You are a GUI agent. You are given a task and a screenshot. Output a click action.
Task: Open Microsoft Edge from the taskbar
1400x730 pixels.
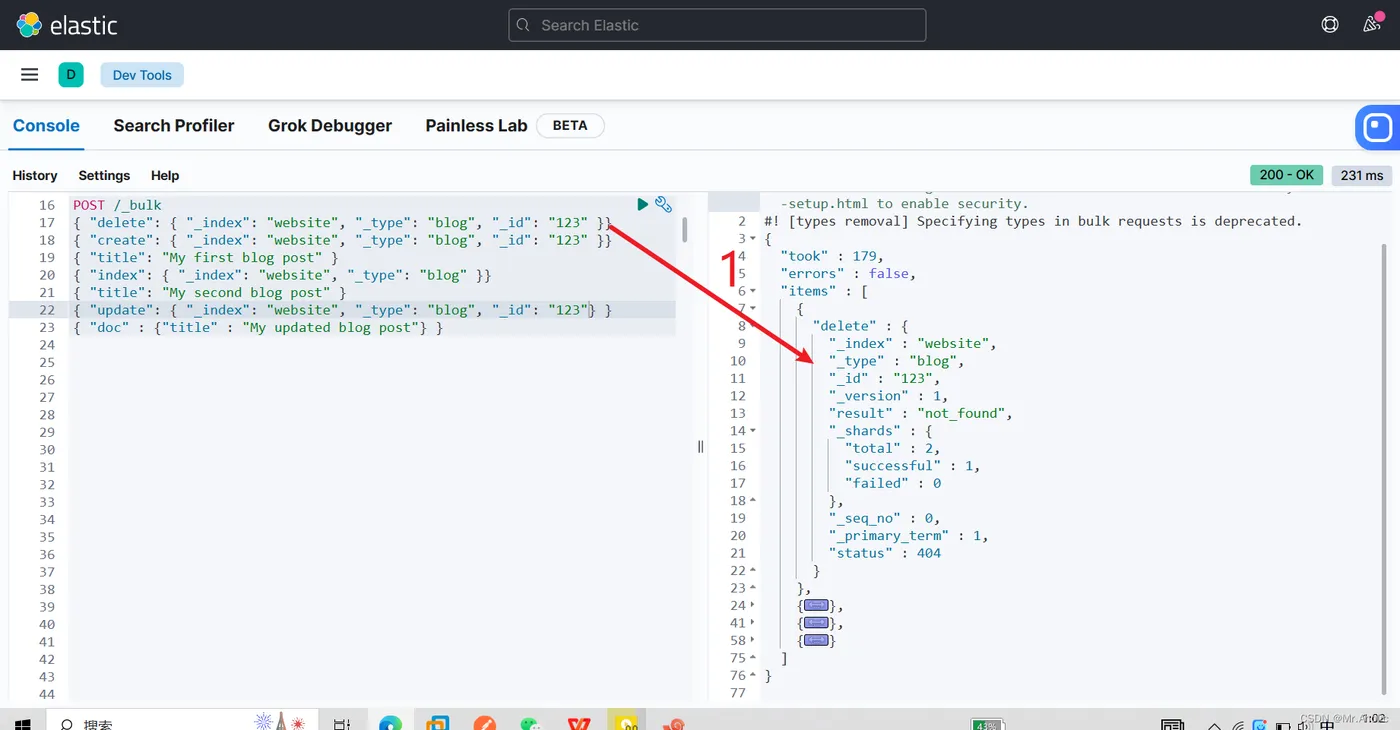click(x=391, y=723)
